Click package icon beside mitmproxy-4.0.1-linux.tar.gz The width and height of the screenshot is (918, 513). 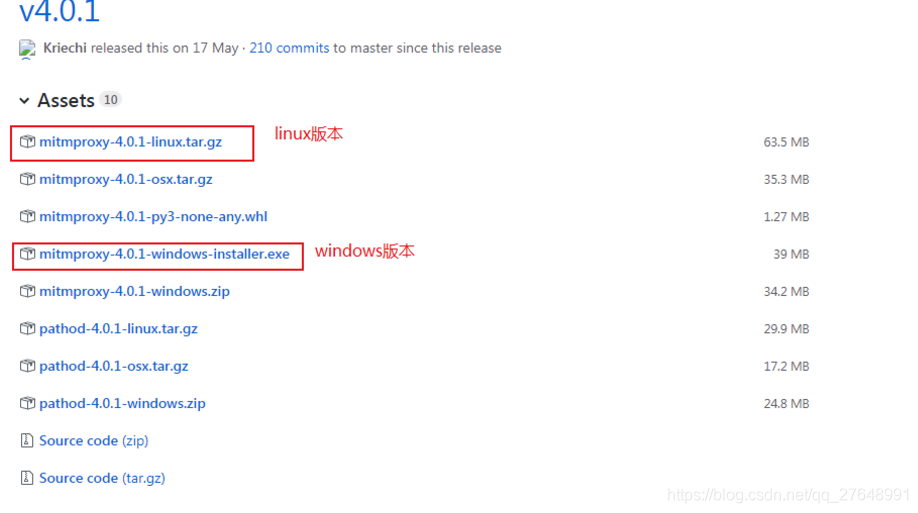pos(27,142)
